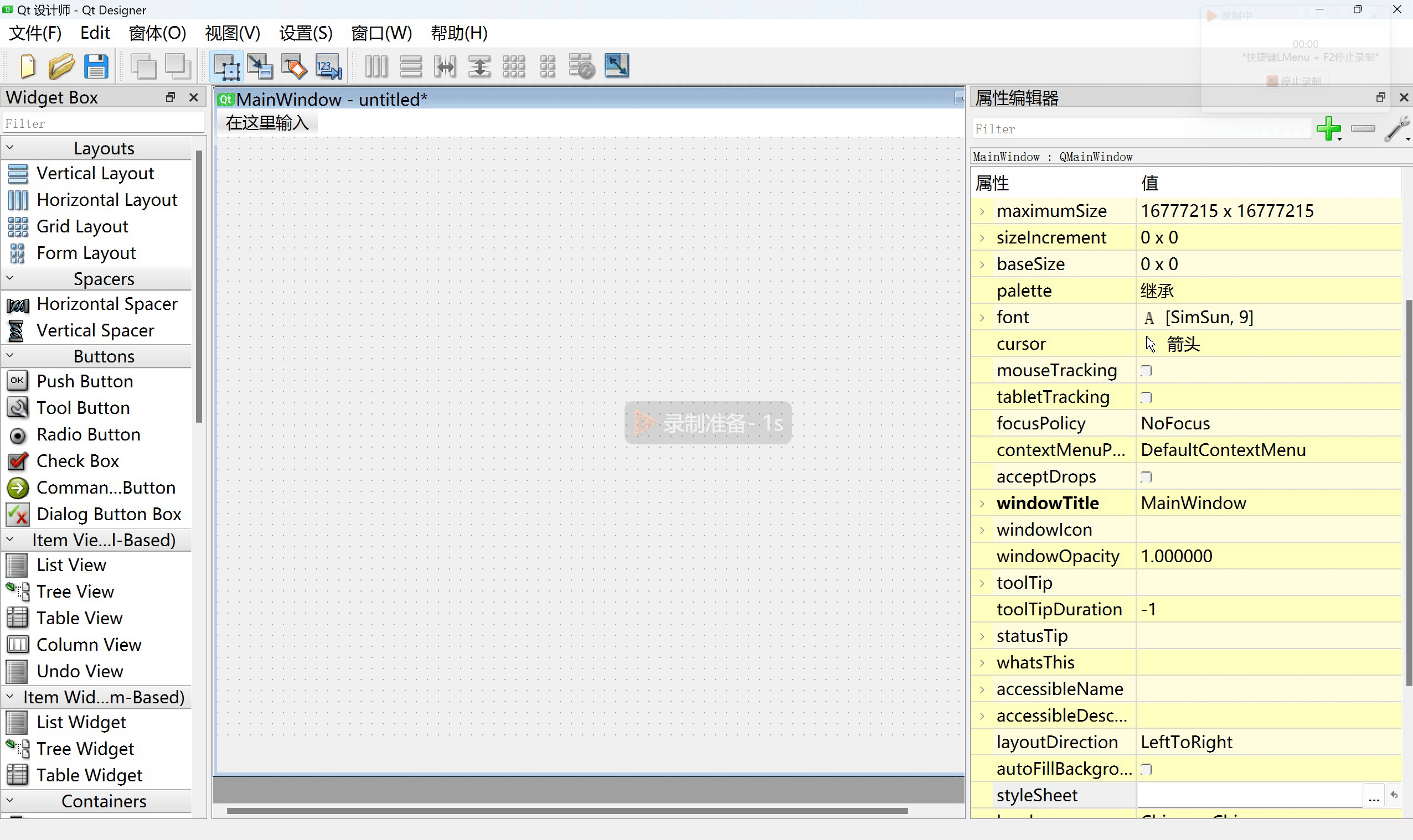Click the styleSheet value field

point(1249,796)
